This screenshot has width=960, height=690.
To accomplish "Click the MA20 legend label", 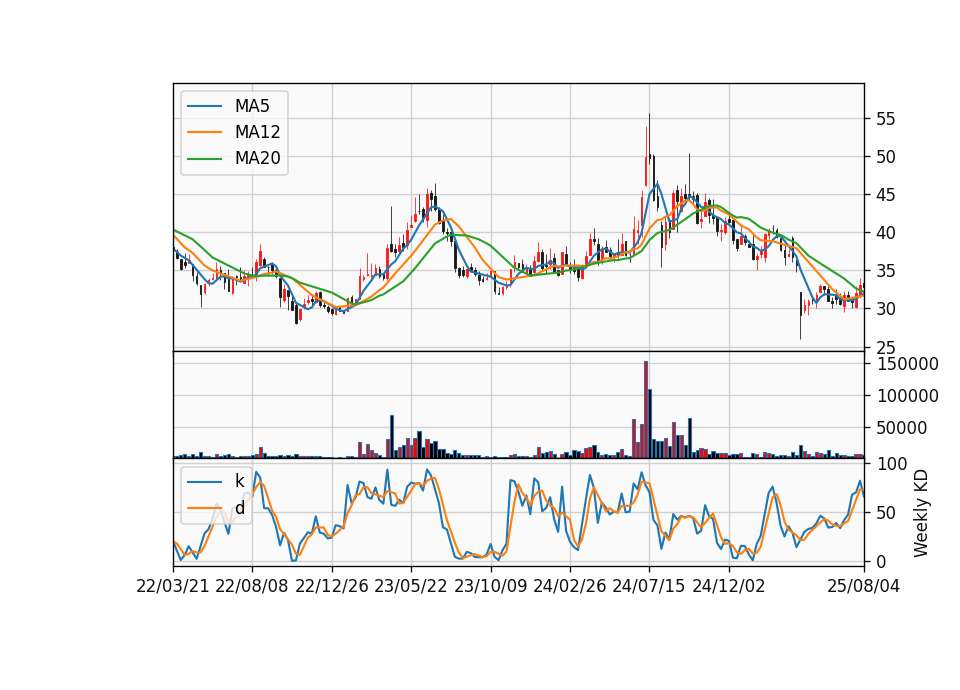I will click(x=257, y=158).
